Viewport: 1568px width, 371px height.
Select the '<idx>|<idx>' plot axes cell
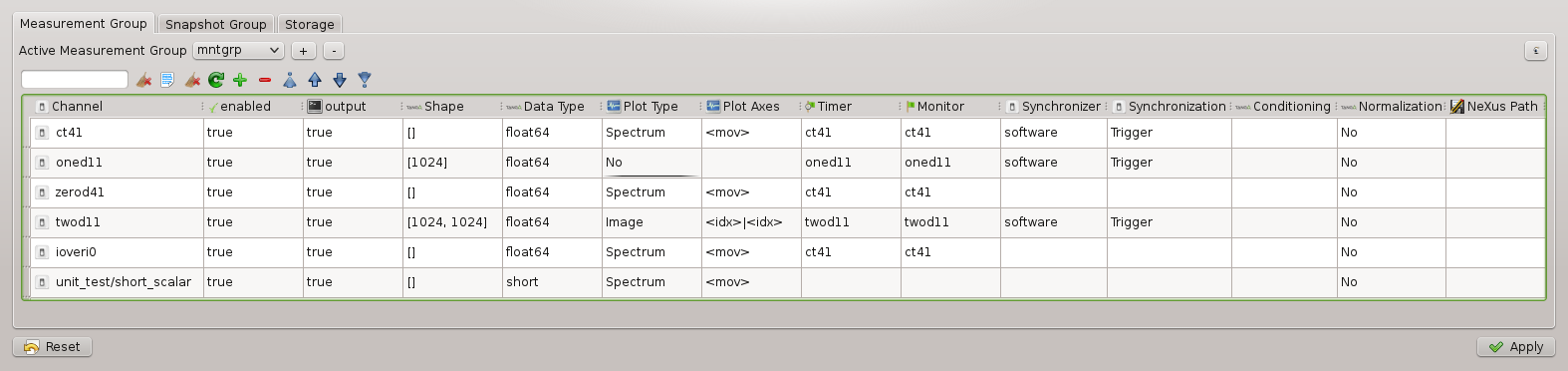pos(751,222)
